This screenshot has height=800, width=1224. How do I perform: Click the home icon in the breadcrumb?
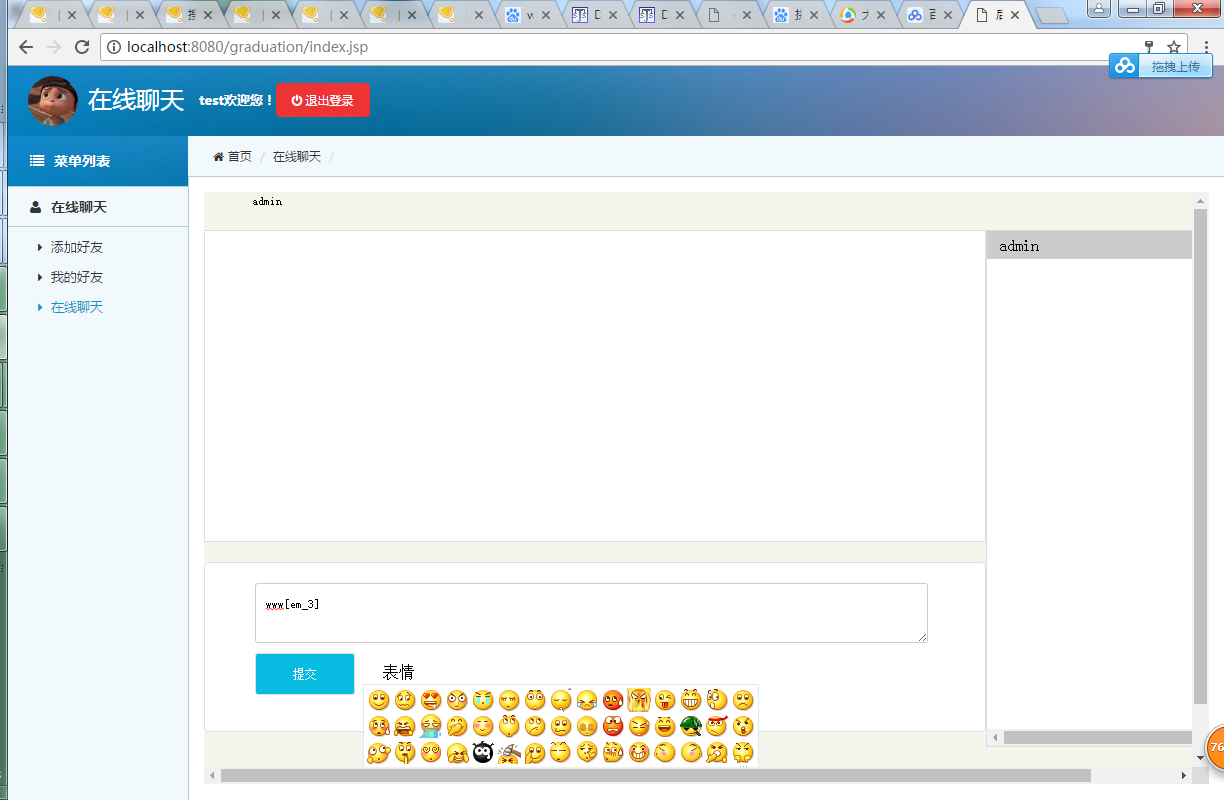pyautogui.click(x=218, y=157)
